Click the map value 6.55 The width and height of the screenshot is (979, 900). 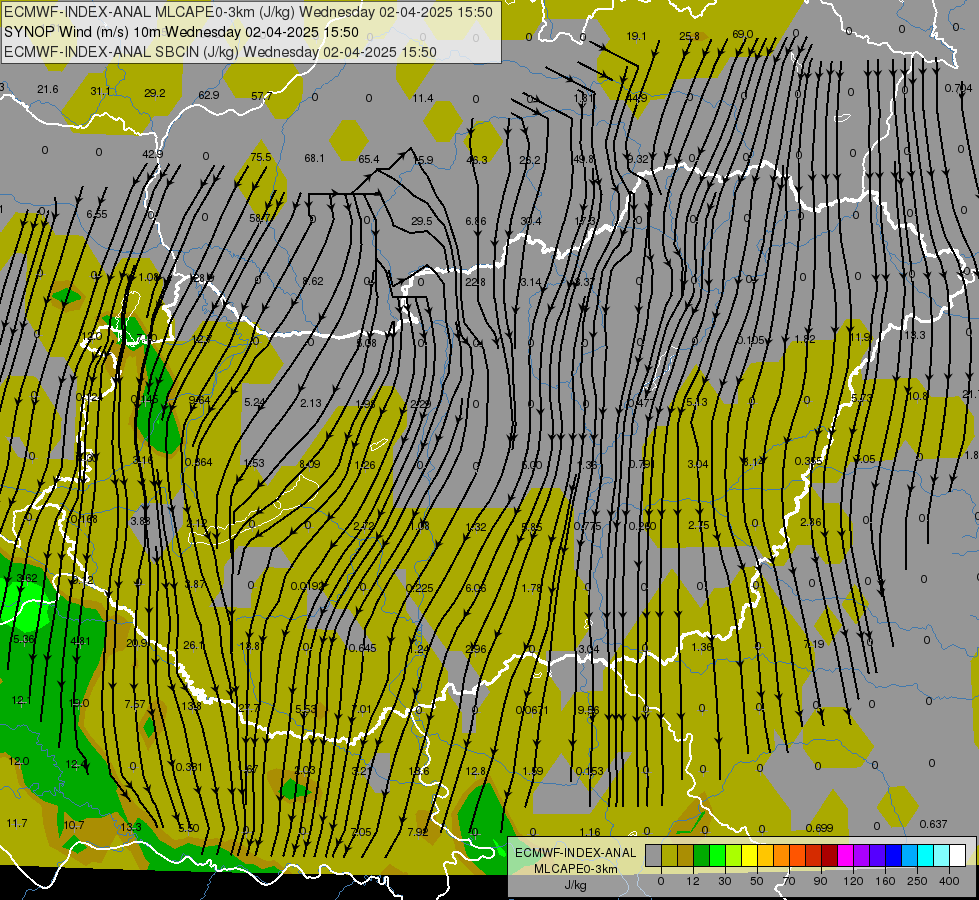pos(97,214)
